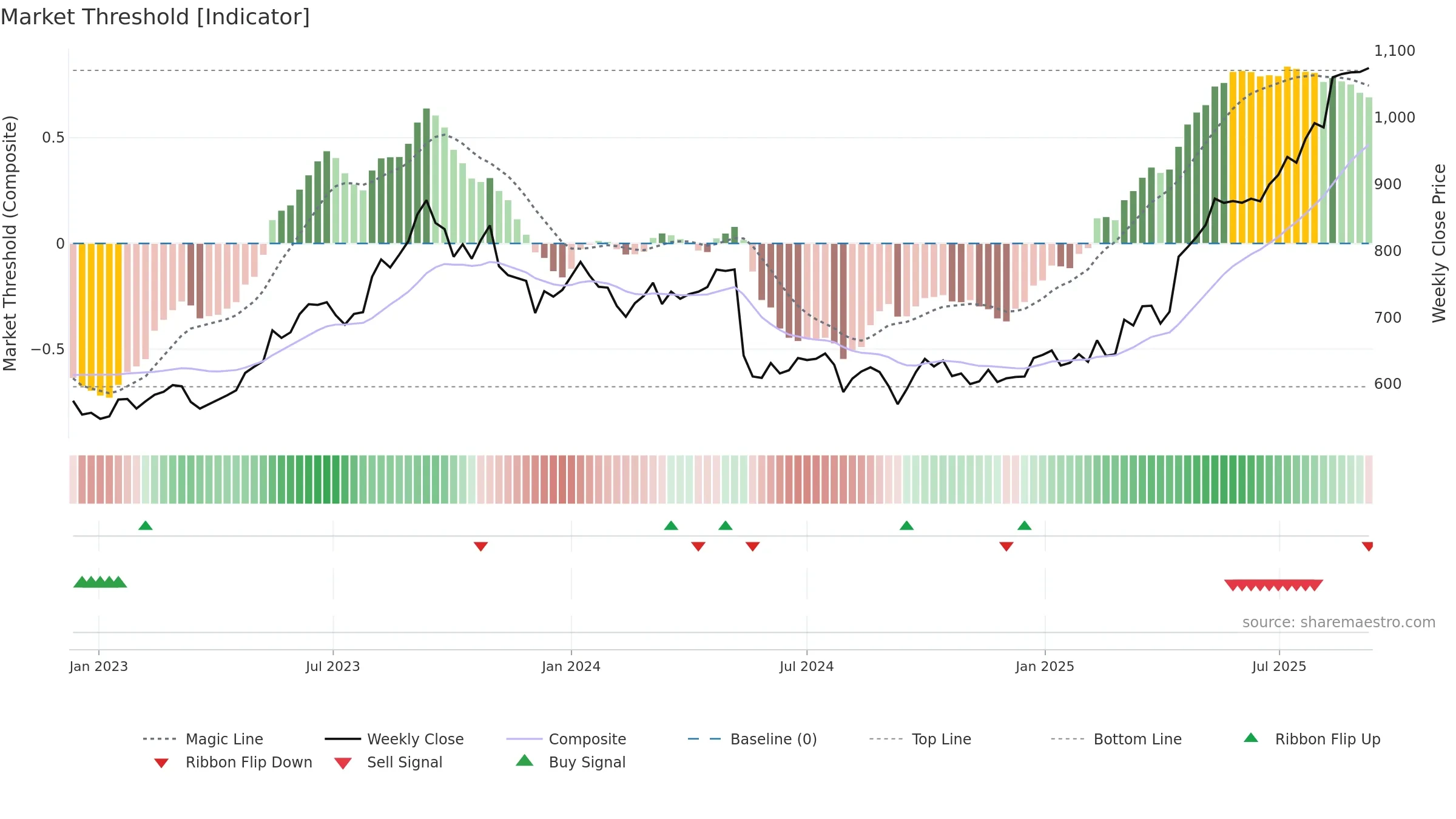Click the 0.5 left axis label
Viewport: 1456px width, 819px height.
click(53, 138)
